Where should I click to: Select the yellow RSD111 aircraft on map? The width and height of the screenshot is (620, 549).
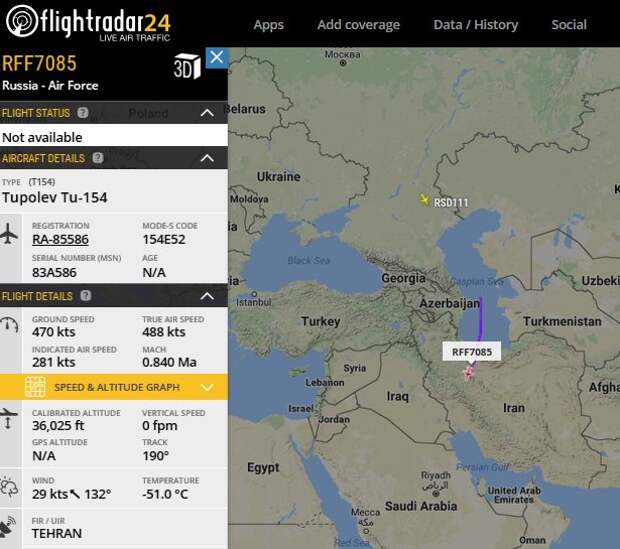pyautogui.click(x=424, y=200)
